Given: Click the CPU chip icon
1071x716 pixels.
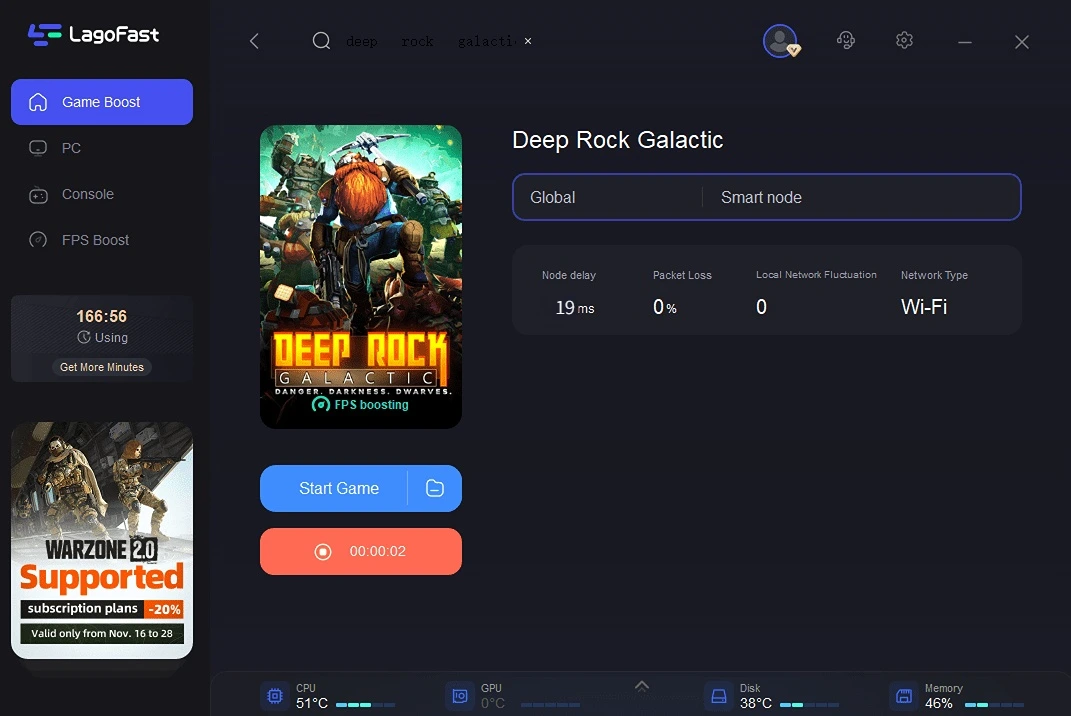Looking at the screenshot, I should (275, 696).
